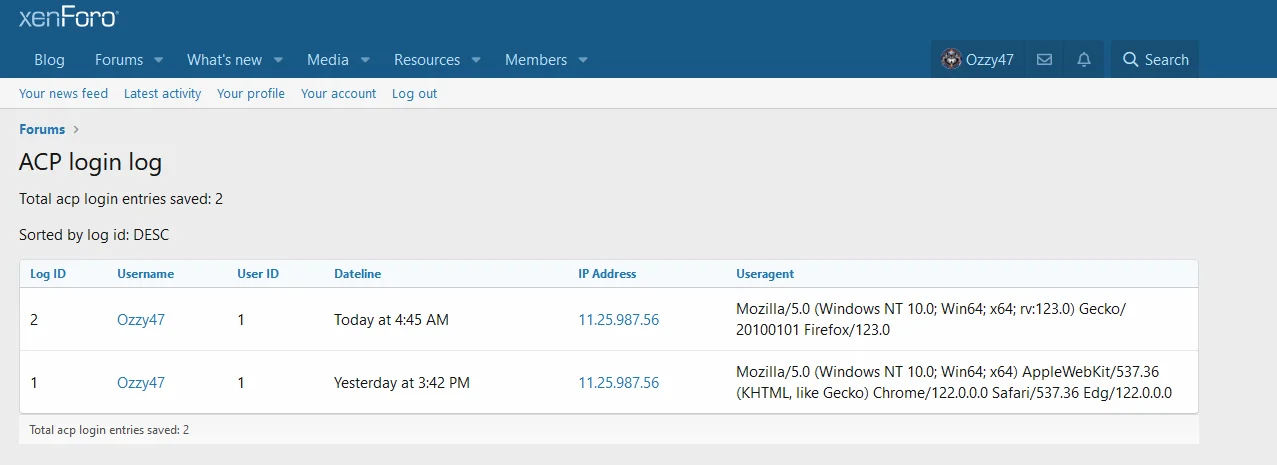Screen dimensions: 1277x465
Task: Expand the What's new dropdown arrow
Action: point(278,60)
